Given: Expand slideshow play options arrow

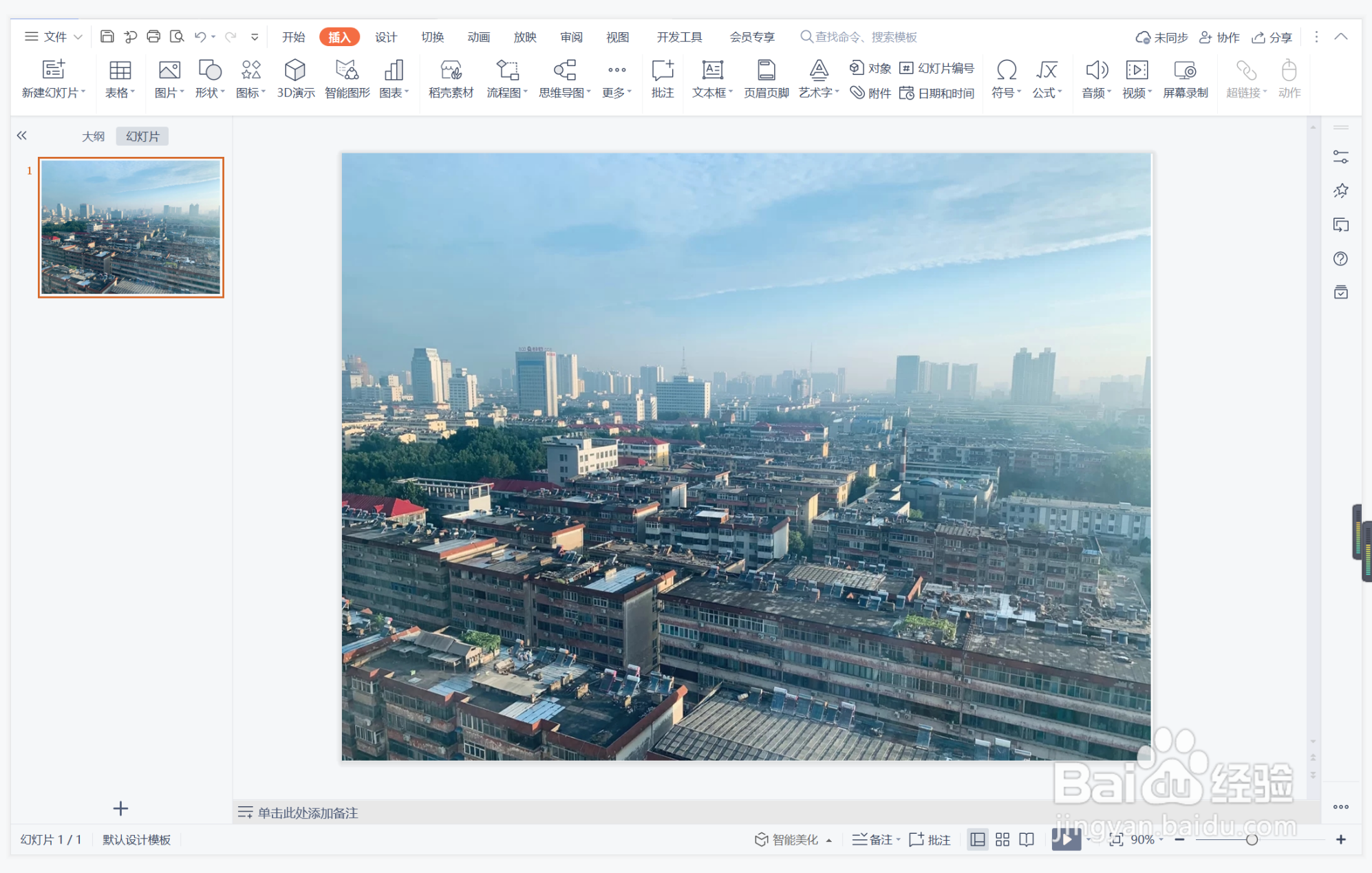Looking at the screenshot, I should 1089,839.
